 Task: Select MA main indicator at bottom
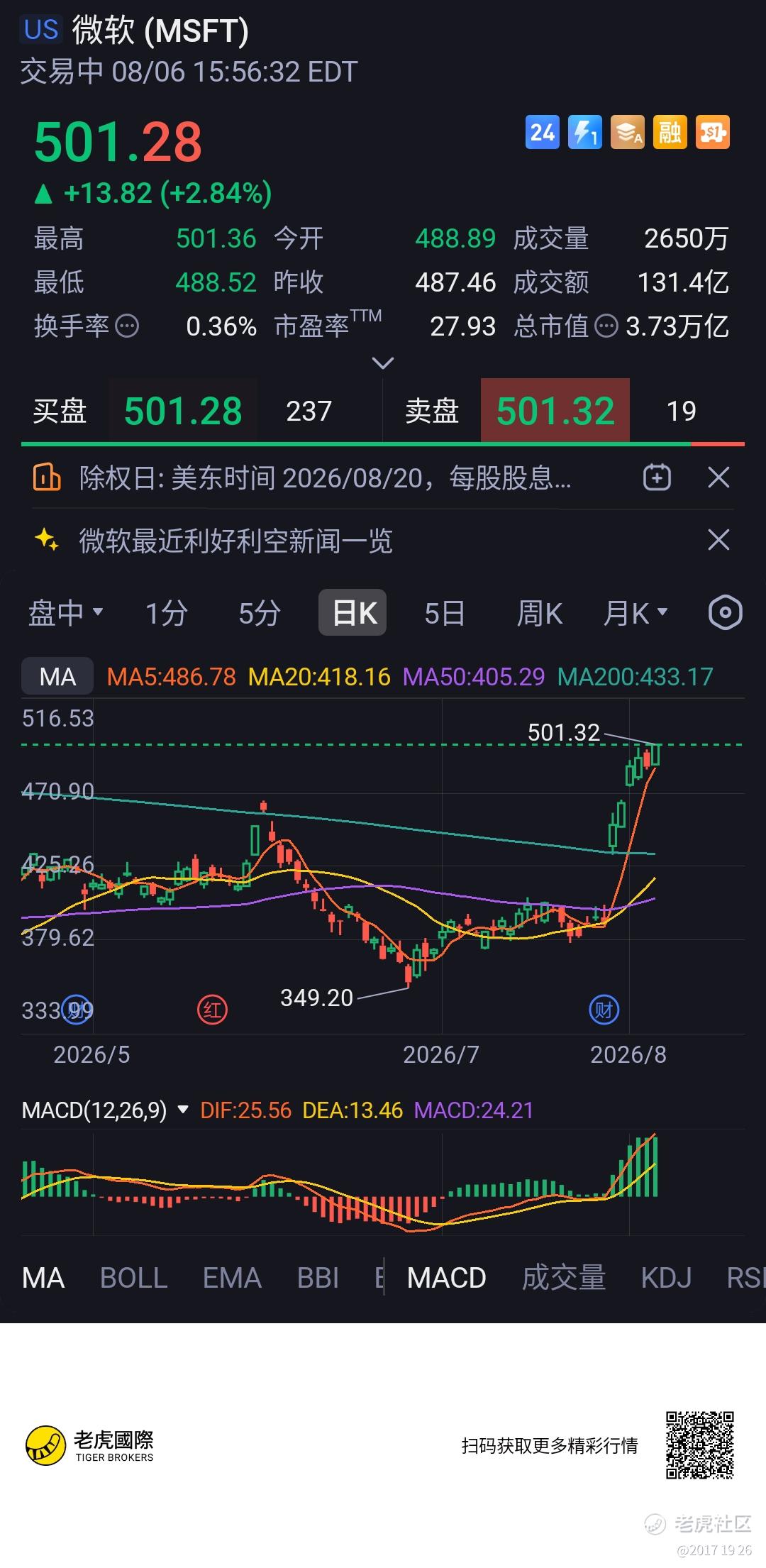coord(43,1278)
